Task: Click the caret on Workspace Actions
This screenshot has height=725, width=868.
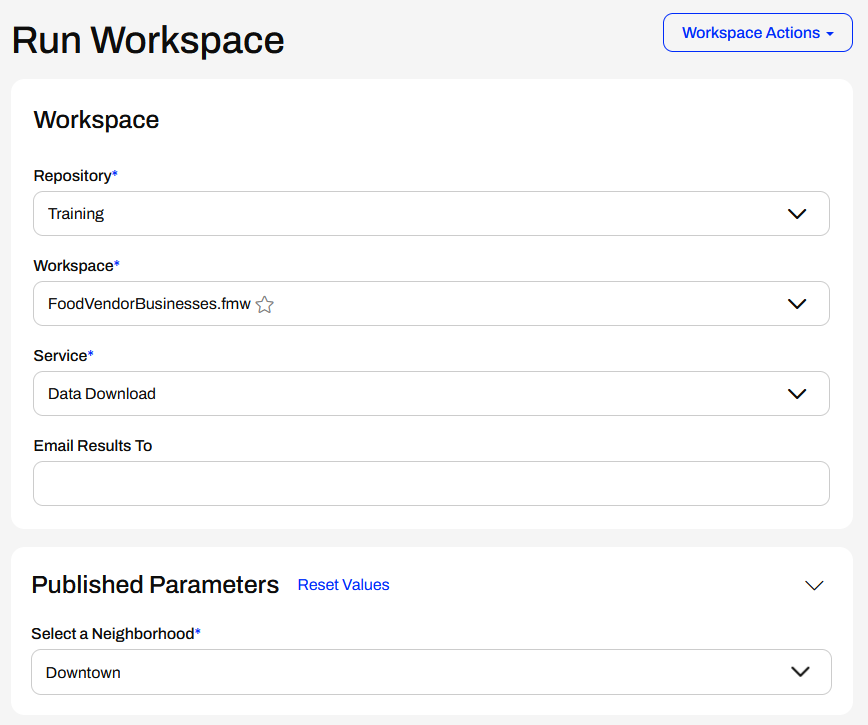Action: 830,34
